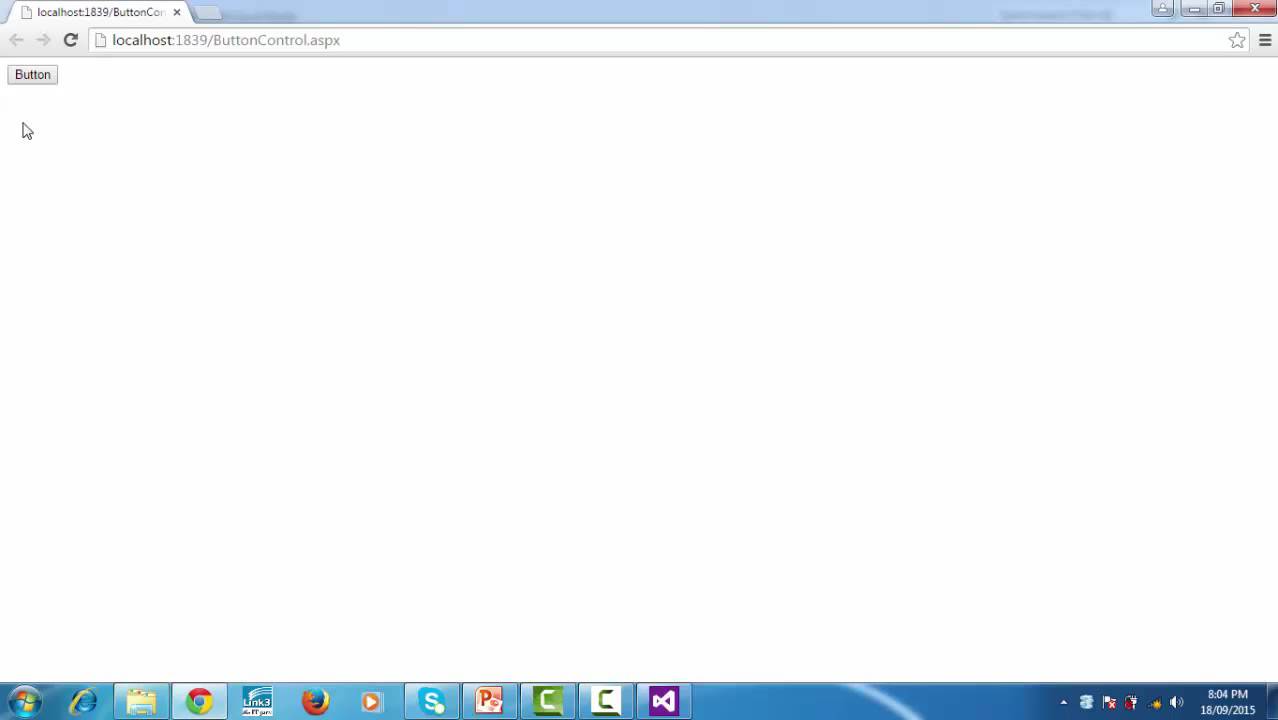Open Skype from the taskbar
The image size is (1278, 720).
tap(432, 702)
